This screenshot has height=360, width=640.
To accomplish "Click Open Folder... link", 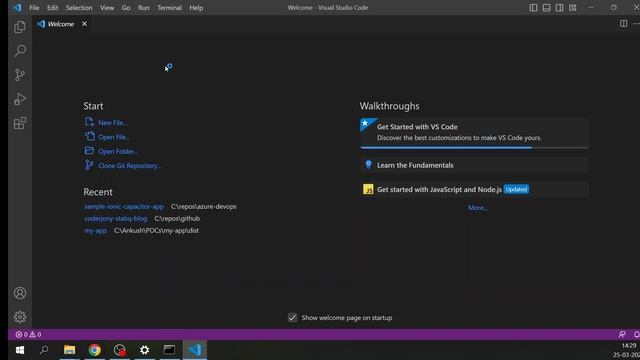I will 118,151.
